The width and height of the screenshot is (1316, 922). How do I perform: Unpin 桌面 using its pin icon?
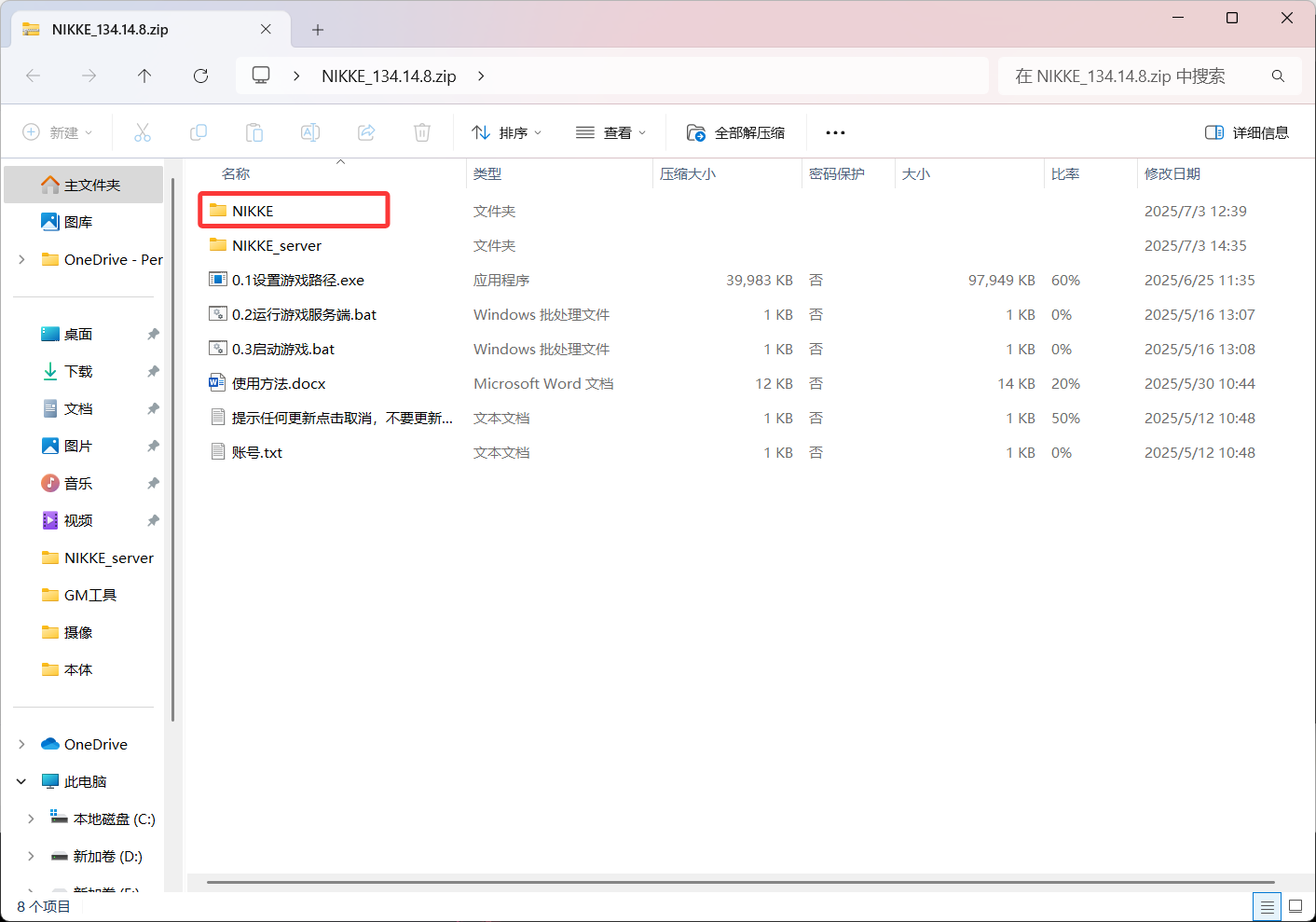point(153,334)
